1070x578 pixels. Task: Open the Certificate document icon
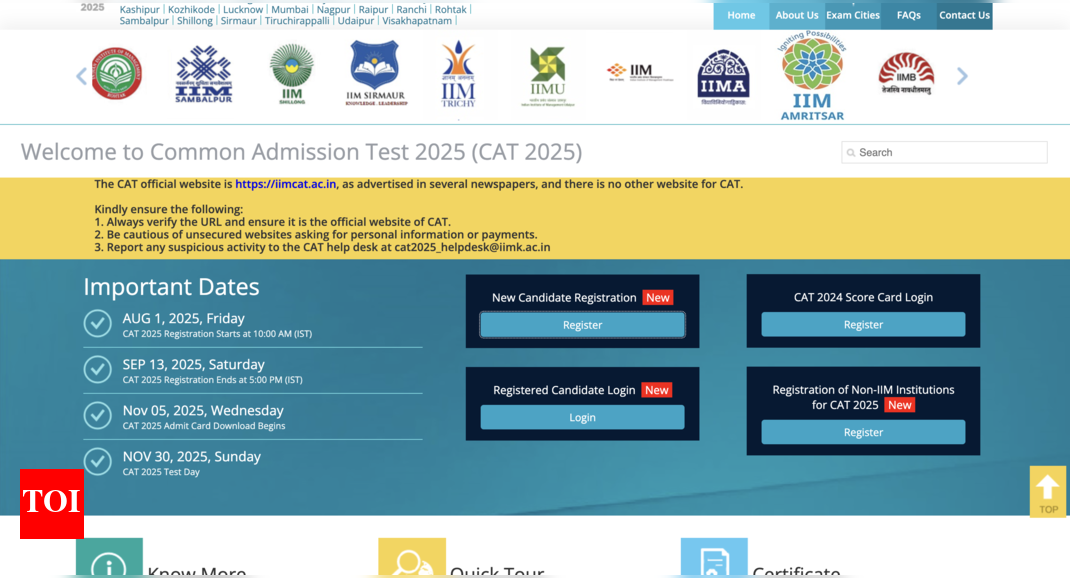pyautogui.click(x=714, y=558)
